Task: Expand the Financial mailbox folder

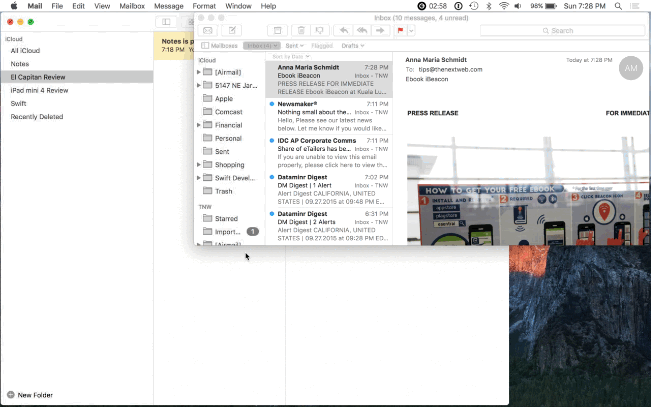Action: (x=199, y=125)
